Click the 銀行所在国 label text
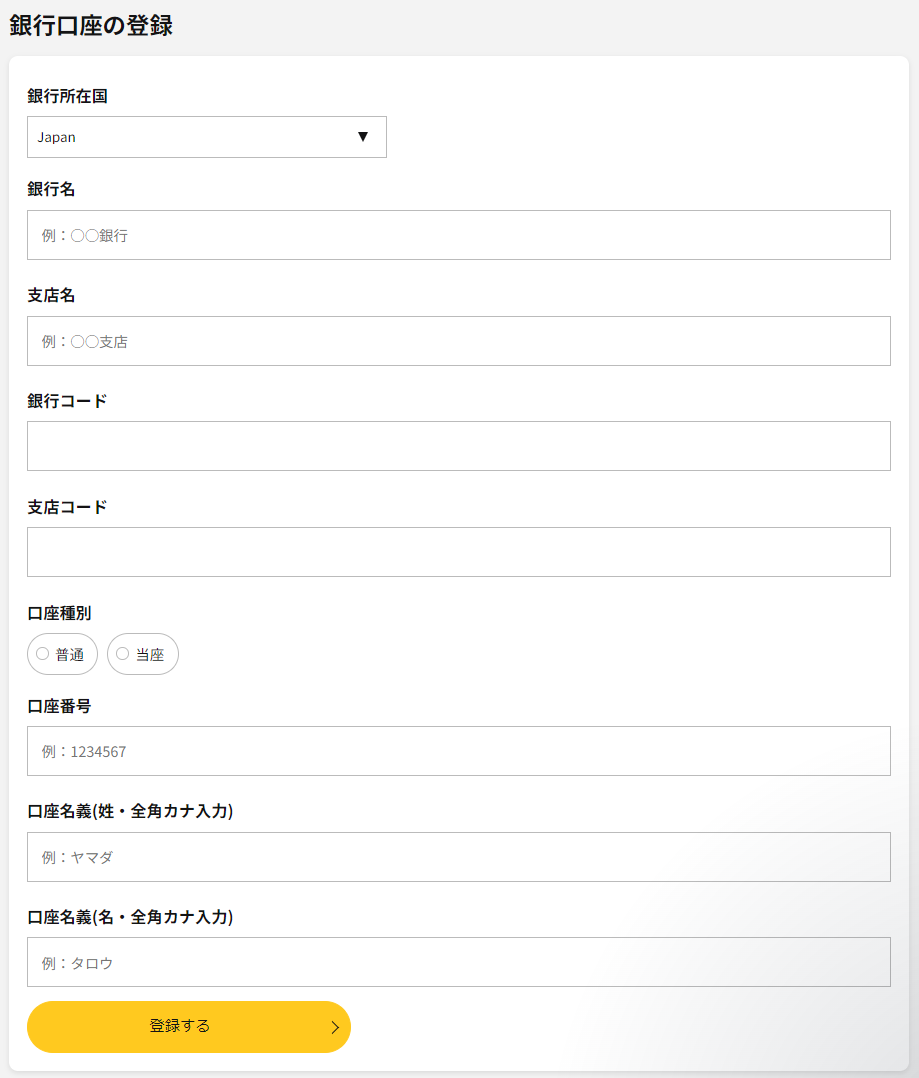 point(67,96)
